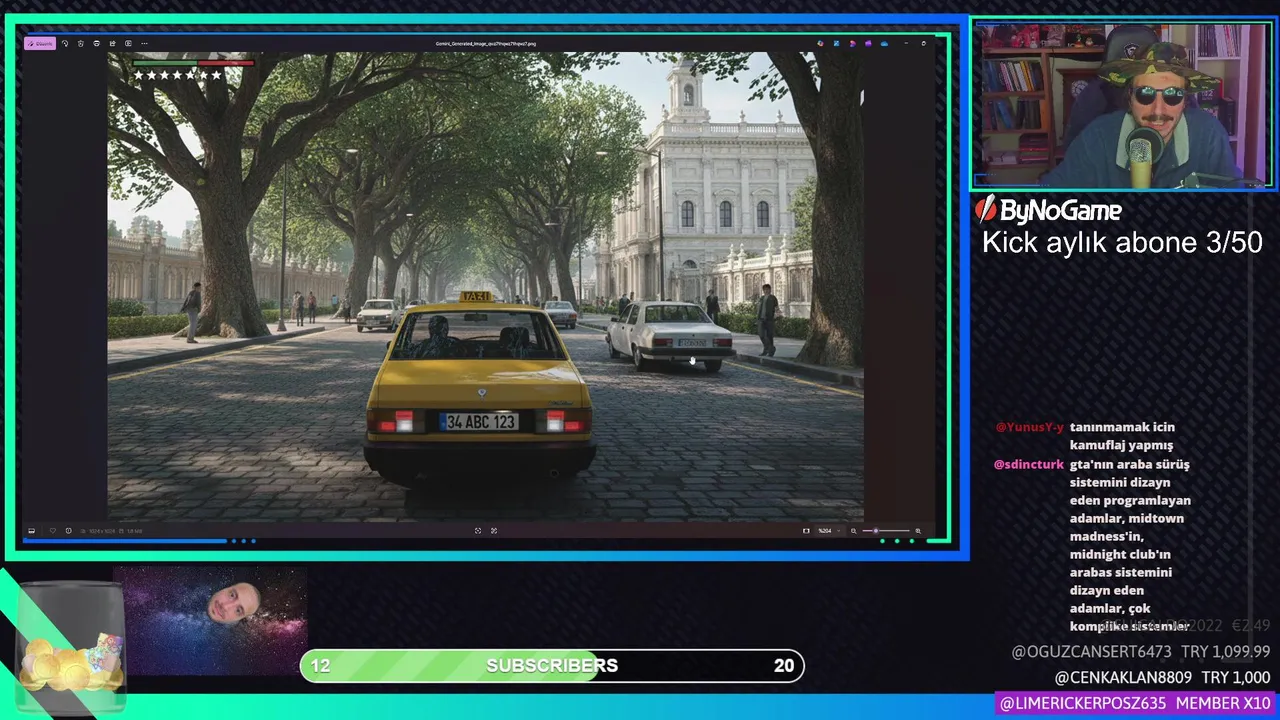The image size is (1280, 720).
Task: Adjust the zoom slider in bottom bar
Action: 886,531
